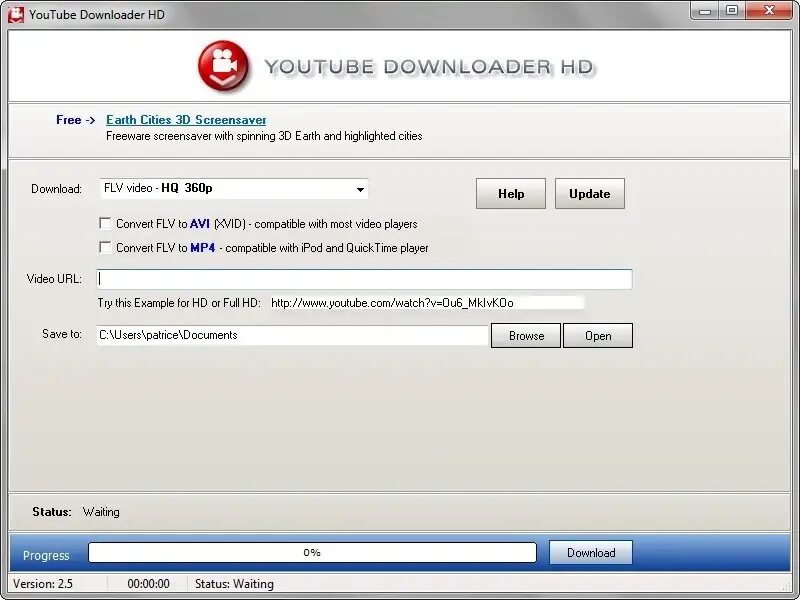
Task: Click the 0% progress bar
Action: pyautogui.click(x=312, y=553)
